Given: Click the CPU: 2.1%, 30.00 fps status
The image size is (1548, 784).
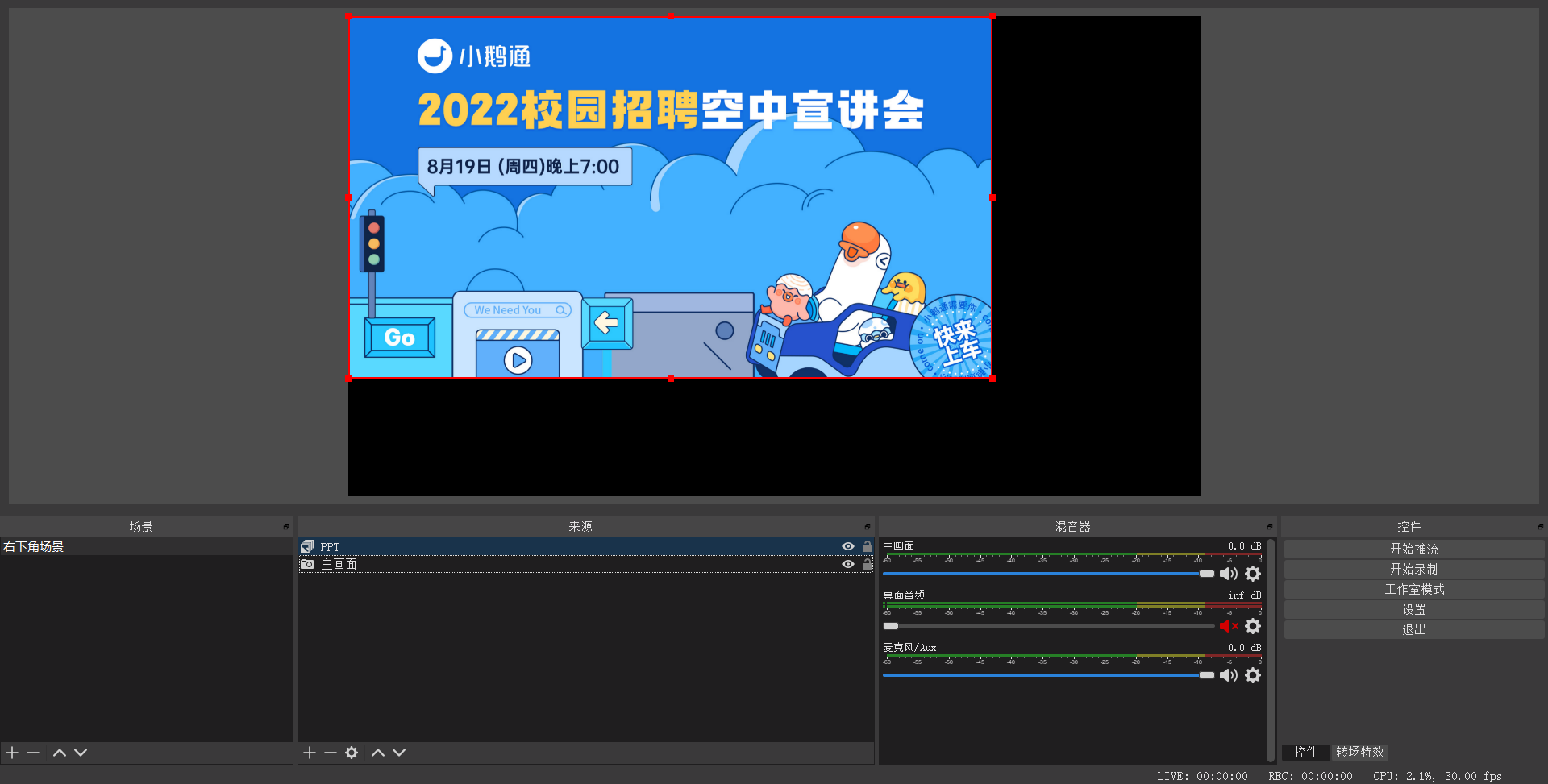Looking at the screenshot, I should point(1438,776).
